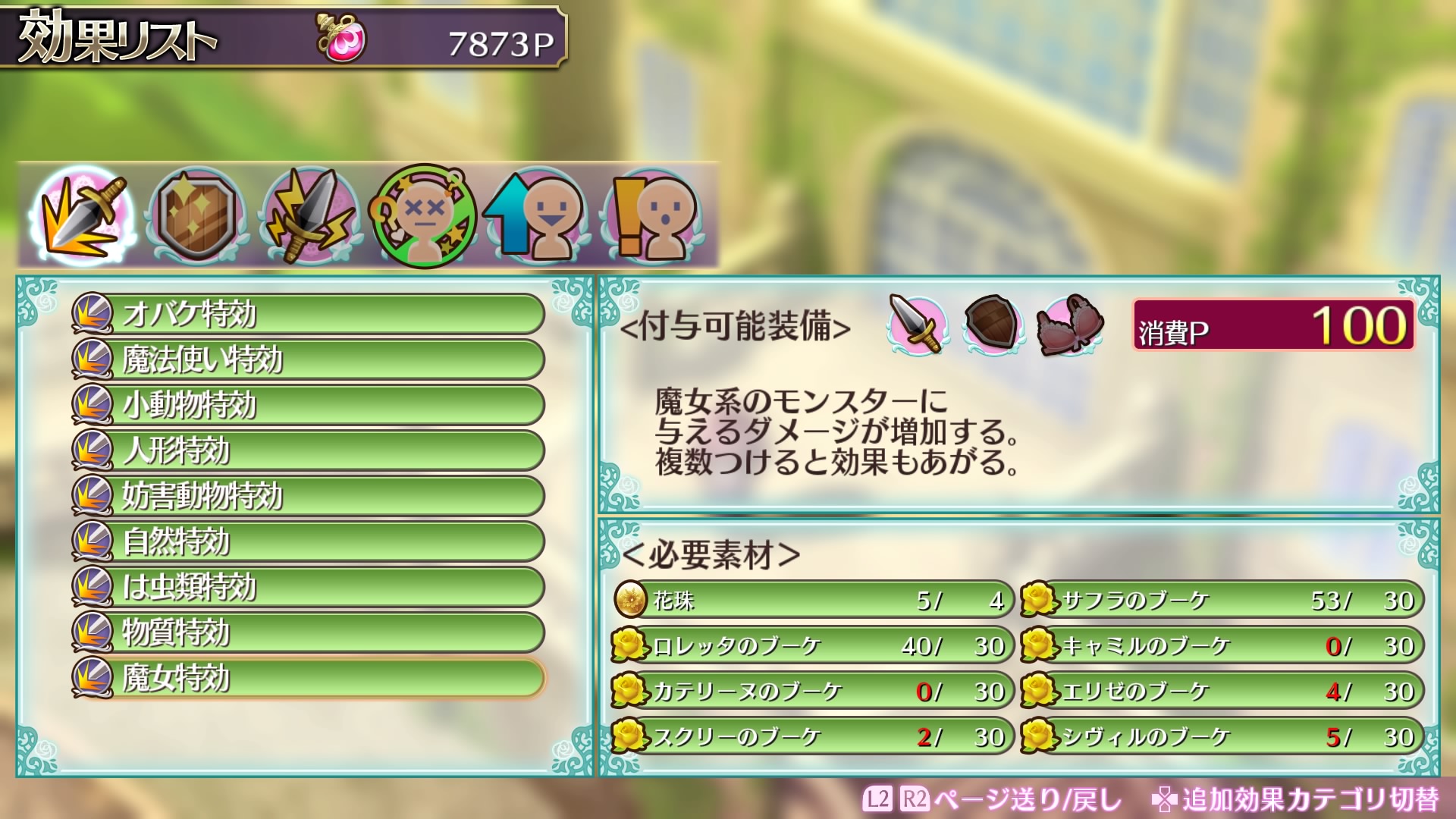Image resolution: width=1456 pixels, height=819 pixels.
Task: Click the キャミルのブーケ material row
Action: [x=1222, y=645]
